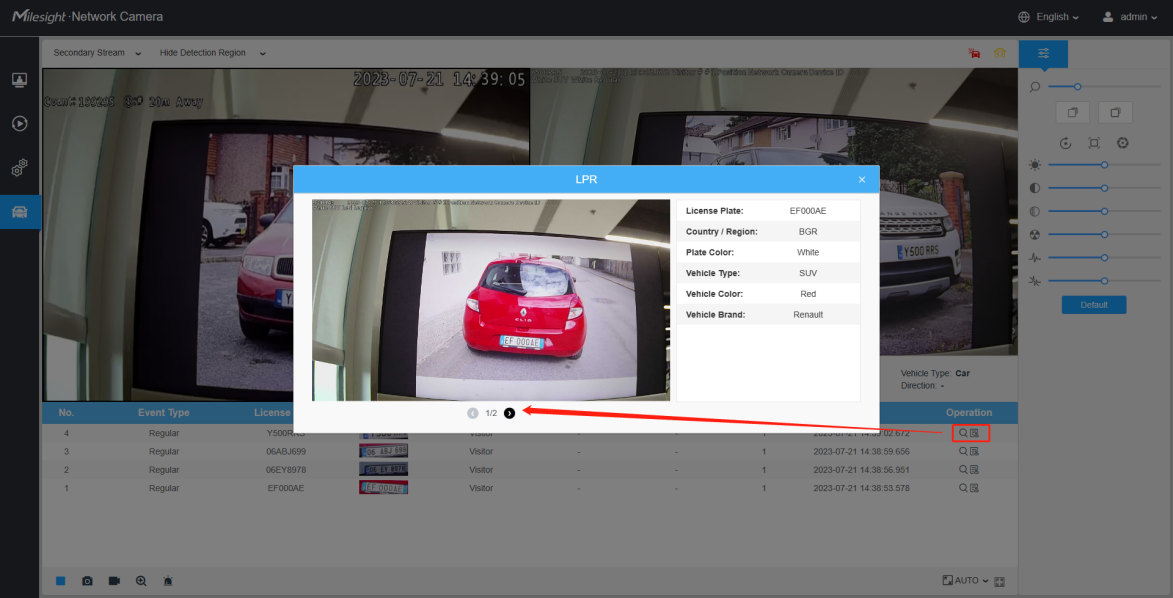Click right copy-square button in side panel
The image size is (1173, 598).
[x=1115, y=112]
